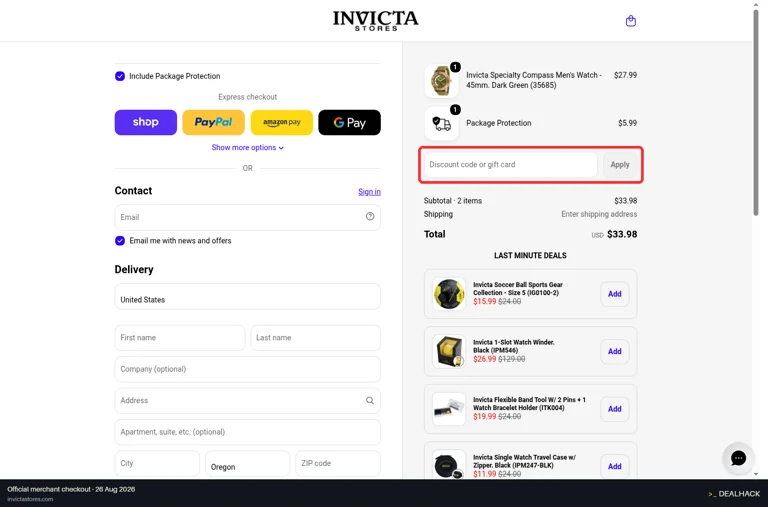This screenshot has width=768, height=507.
Task: Open the shopping bag cart icon
Action: click(630, 21)
